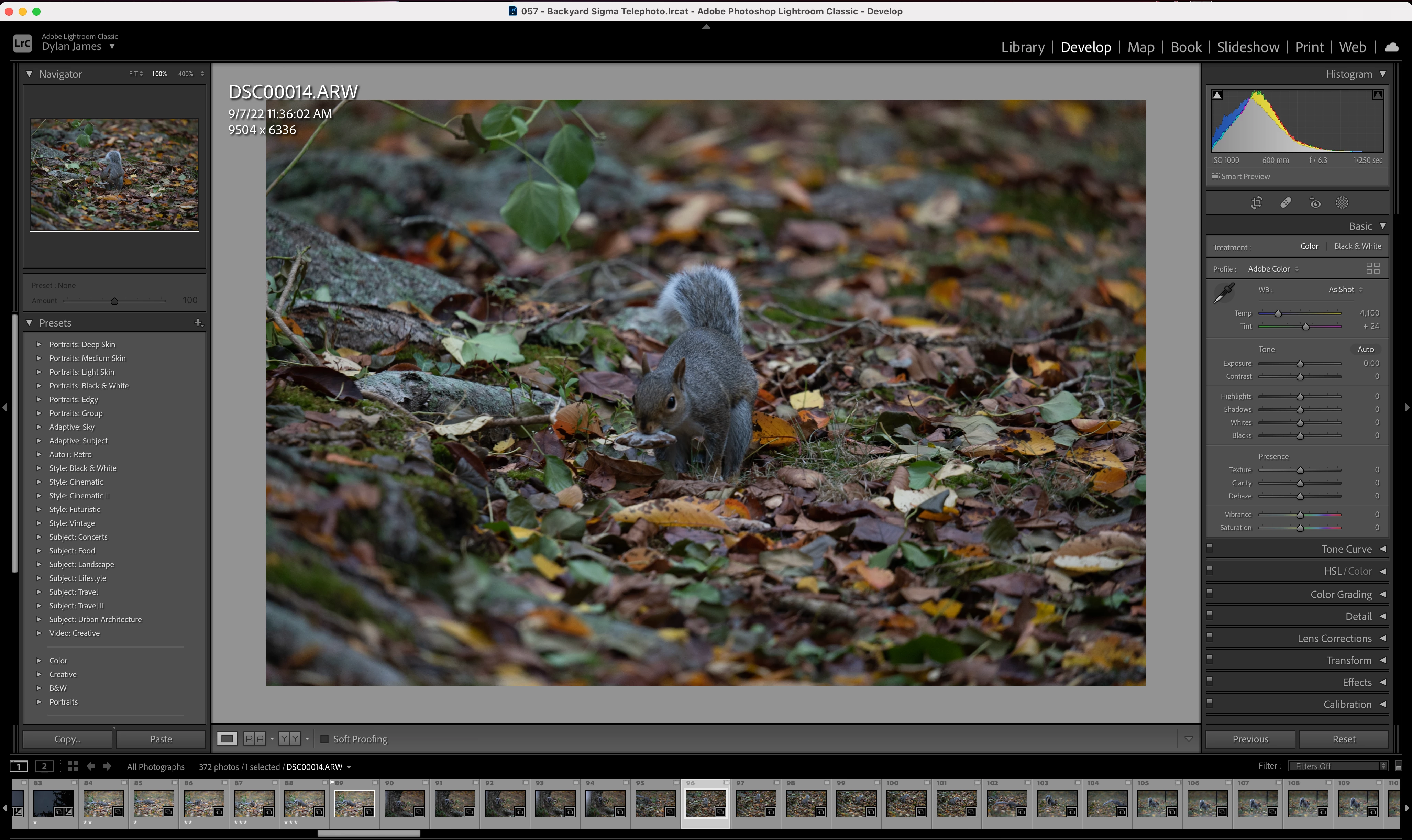Open the Print module
Screen dimensions: 1412x840
pos(1309,47)
